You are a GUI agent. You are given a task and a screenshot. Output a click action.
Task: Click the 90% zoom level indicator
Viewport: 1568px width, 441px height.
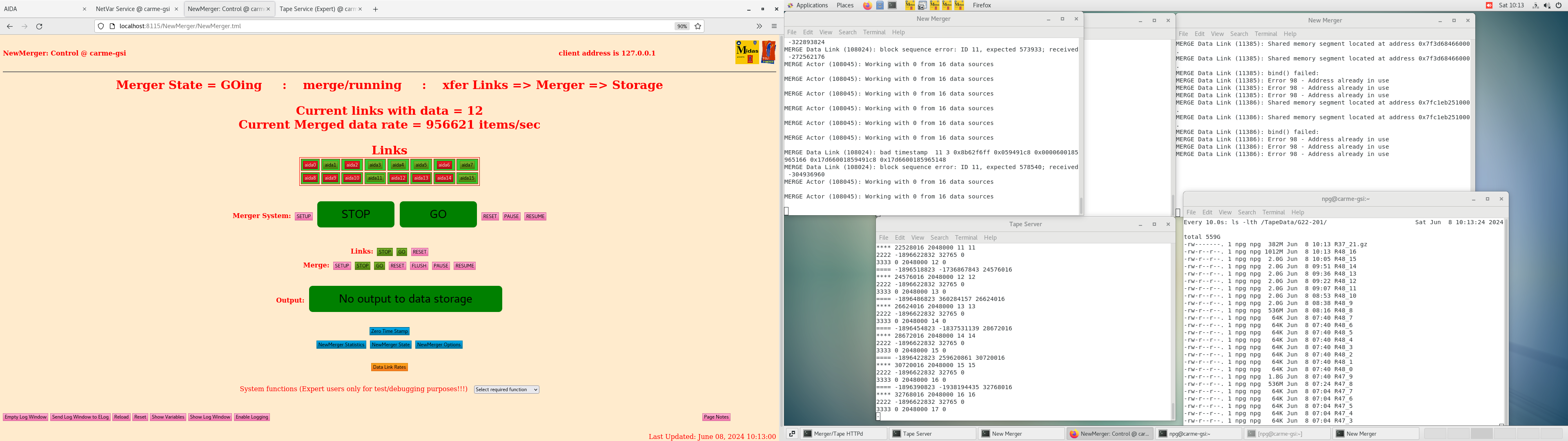coord(682,26)
